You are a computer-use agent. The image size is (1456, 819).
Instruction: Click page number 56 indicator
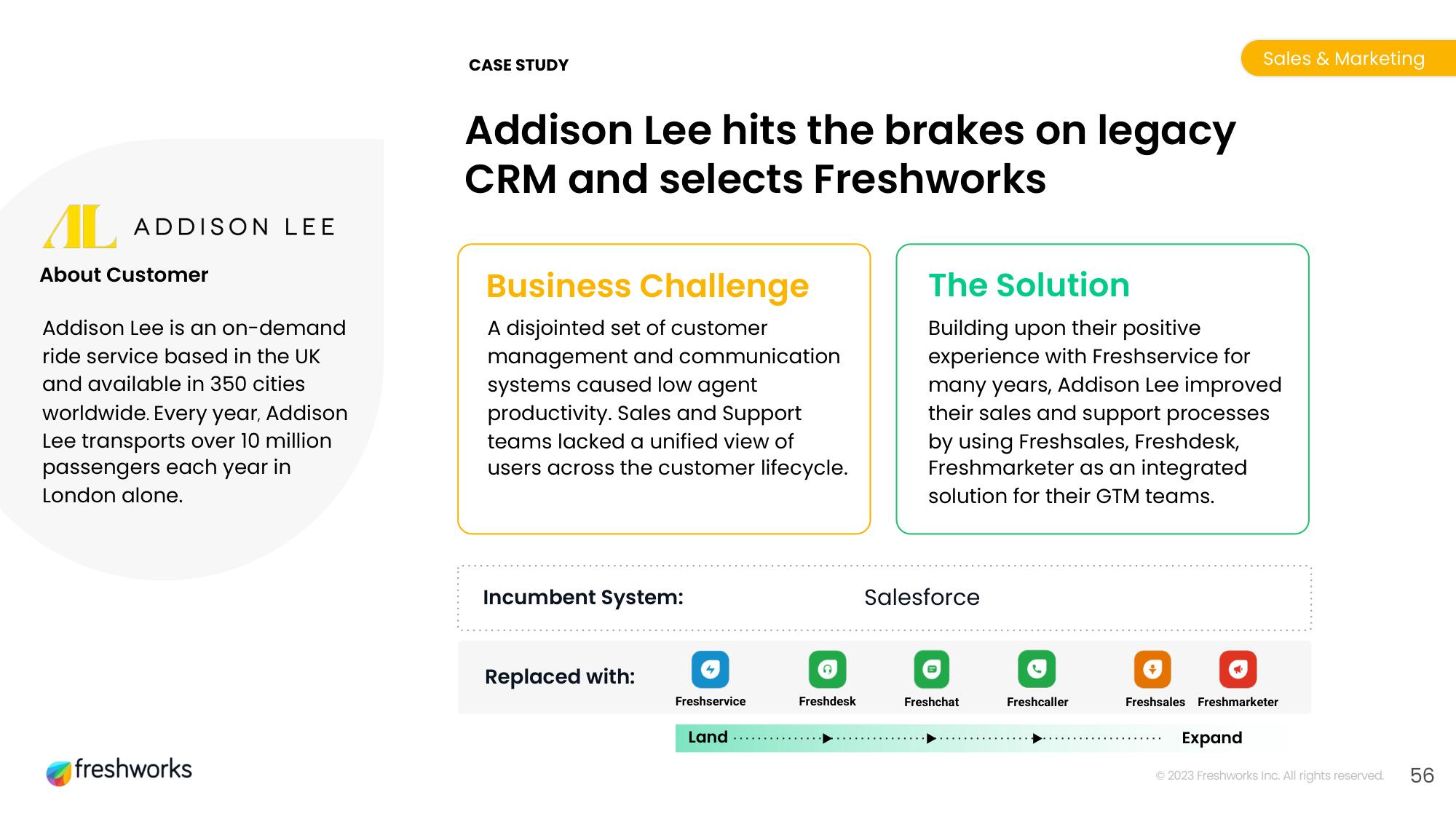(x=1430, y=770)
